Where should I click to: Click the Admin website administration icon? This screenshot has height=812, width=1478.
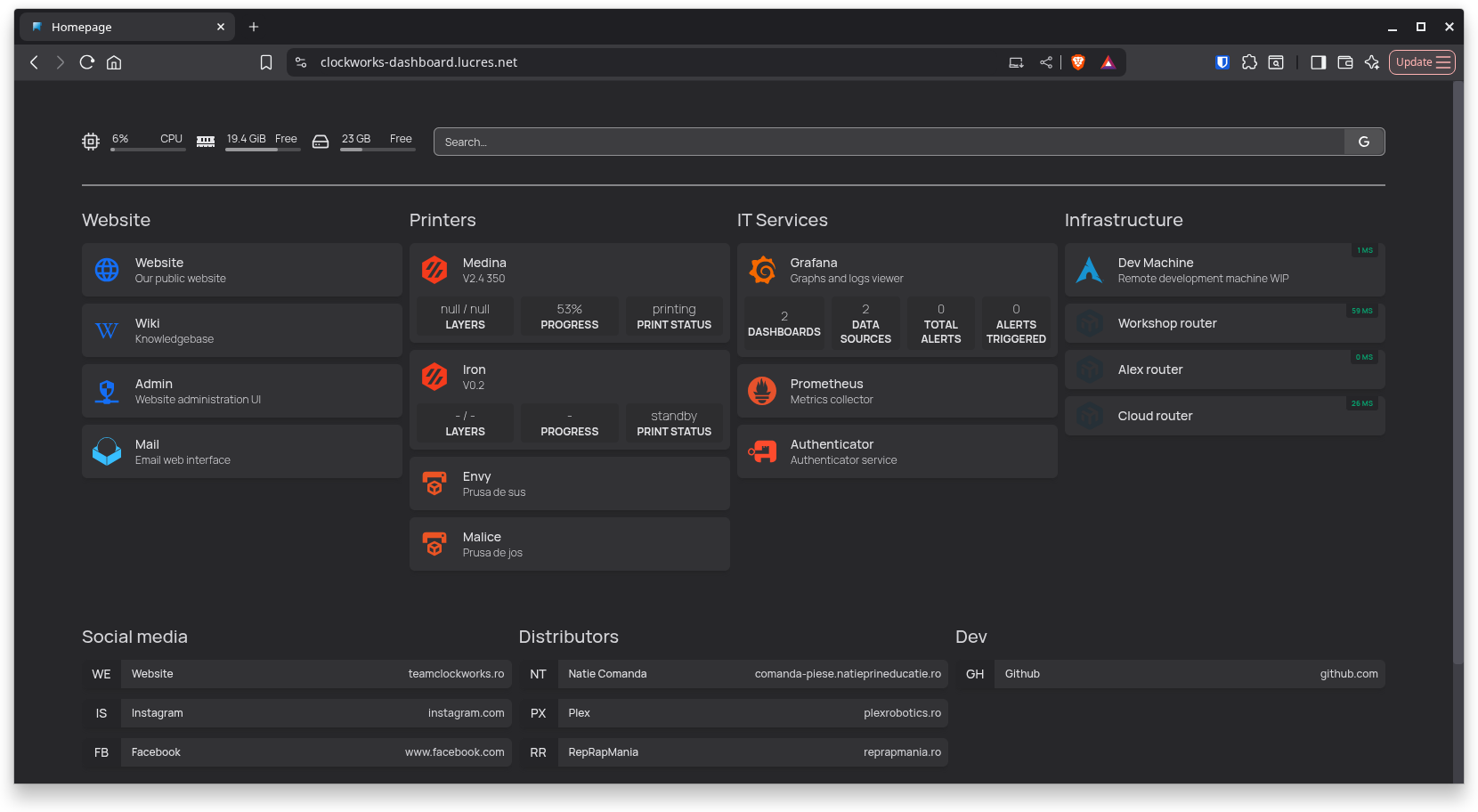(x=106, y=390)
